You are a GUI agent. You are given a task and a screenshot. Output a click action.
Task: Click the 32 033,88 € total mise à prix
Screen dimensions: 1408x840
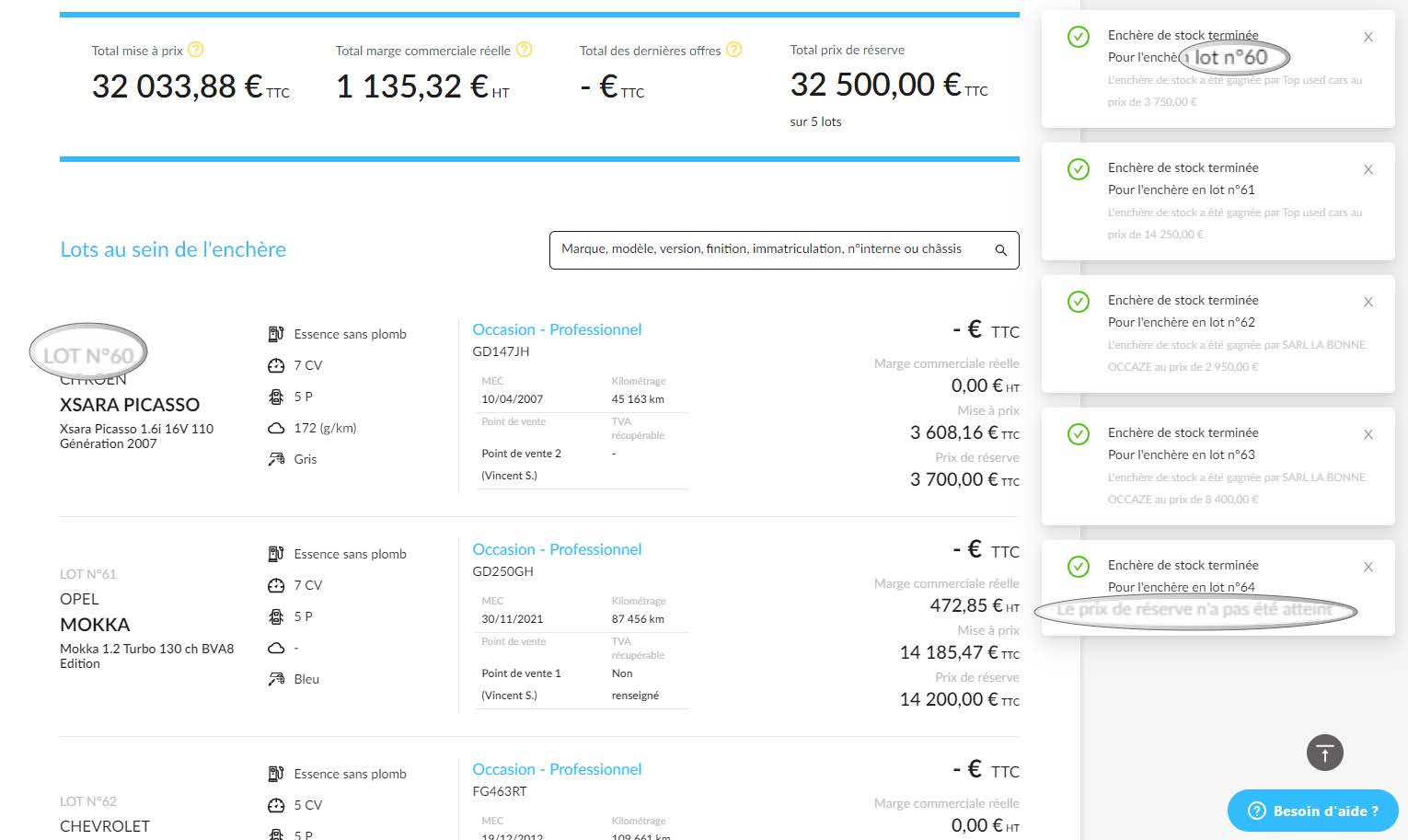pyautogui.click(x=190, y=86)
